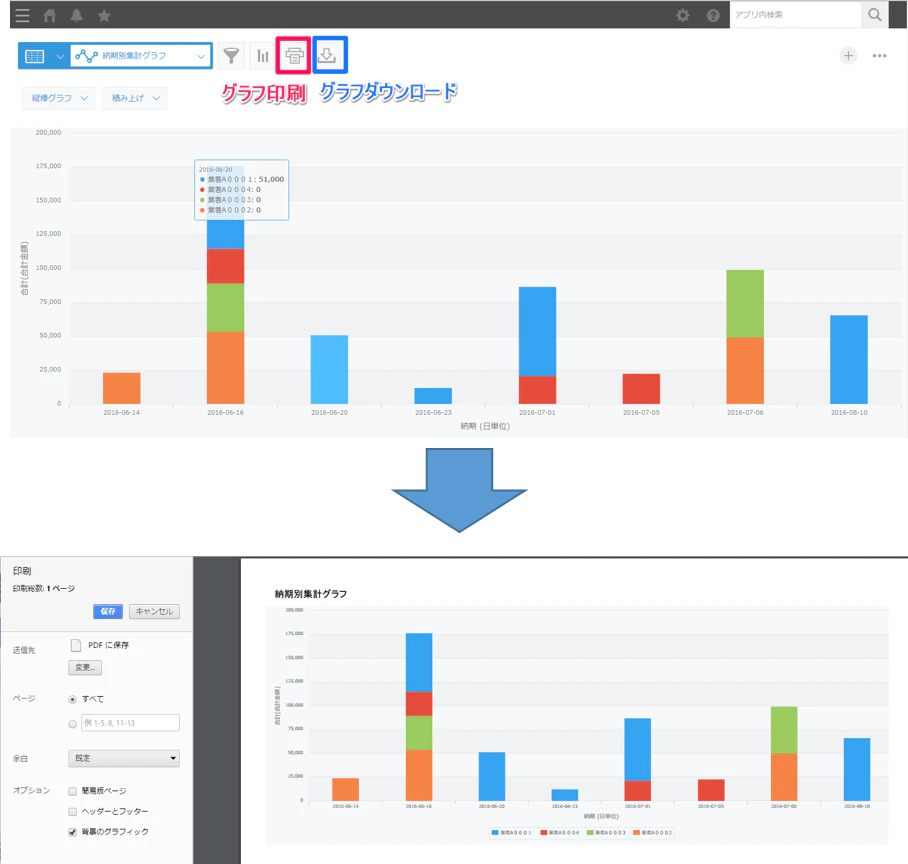Enable the 簡易版ページ checkbox
The image size is (908, 864).
[72, 791]
